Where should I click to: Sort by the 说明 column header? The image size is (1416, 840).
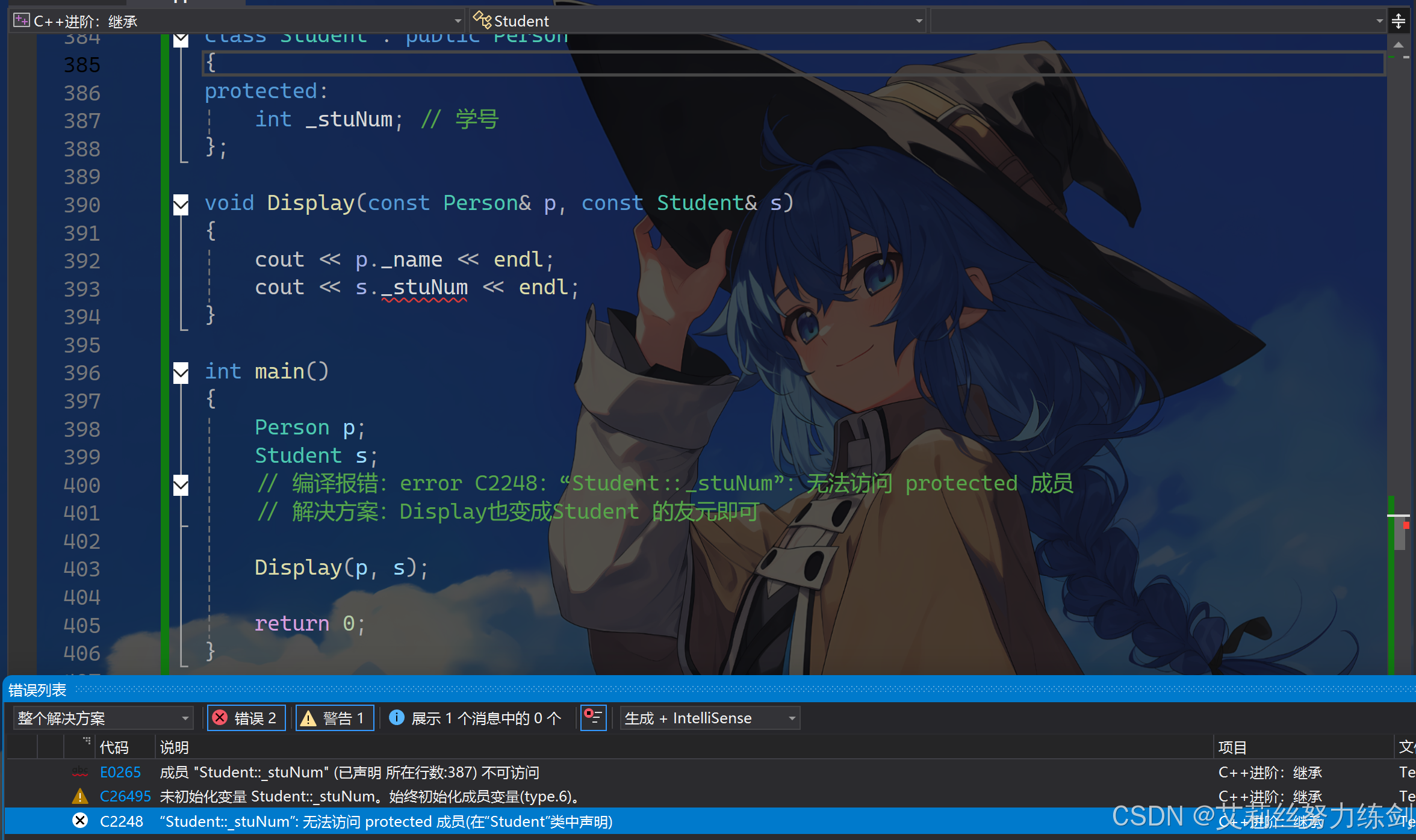tap(175, 747)
